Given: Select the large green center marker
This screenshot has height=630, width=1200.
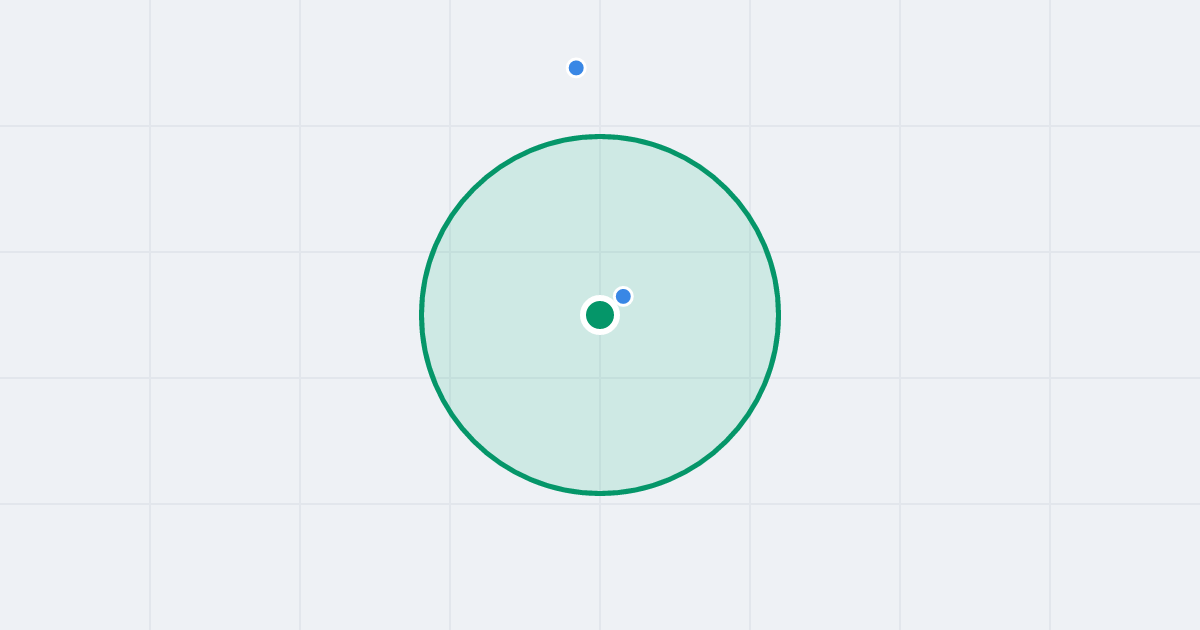Looking at the screenshot, I should 600,315.
